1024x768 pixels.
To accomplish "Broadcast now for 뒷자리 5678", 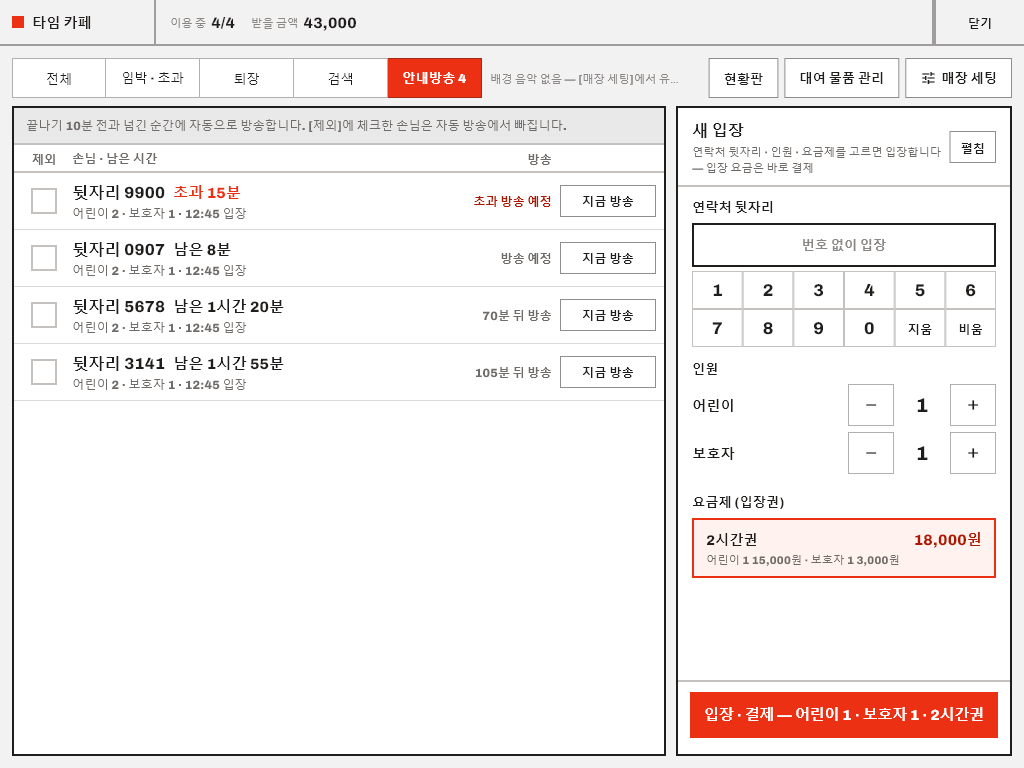I will [x=608, y=315].
